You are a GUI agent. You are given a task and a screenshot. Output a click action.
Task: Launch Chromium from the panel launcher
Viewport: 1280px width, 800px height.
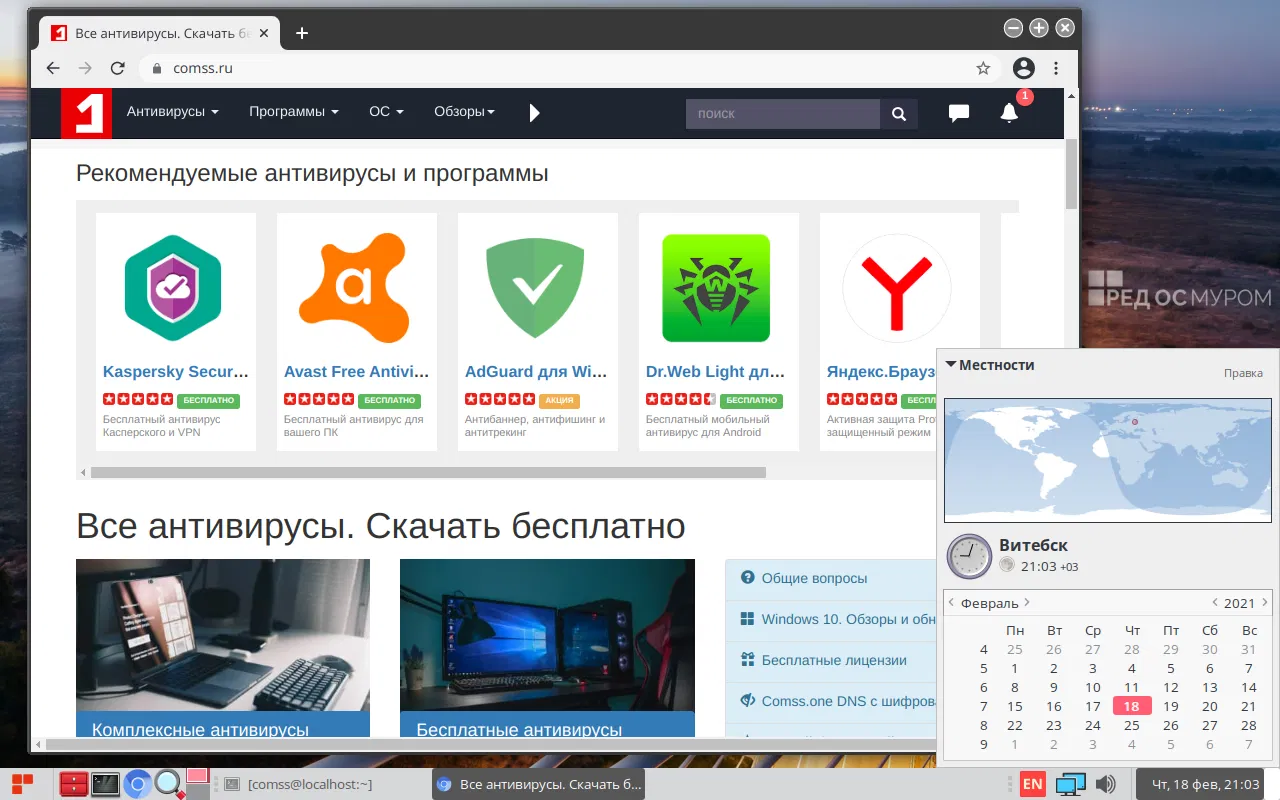point(137,784)
